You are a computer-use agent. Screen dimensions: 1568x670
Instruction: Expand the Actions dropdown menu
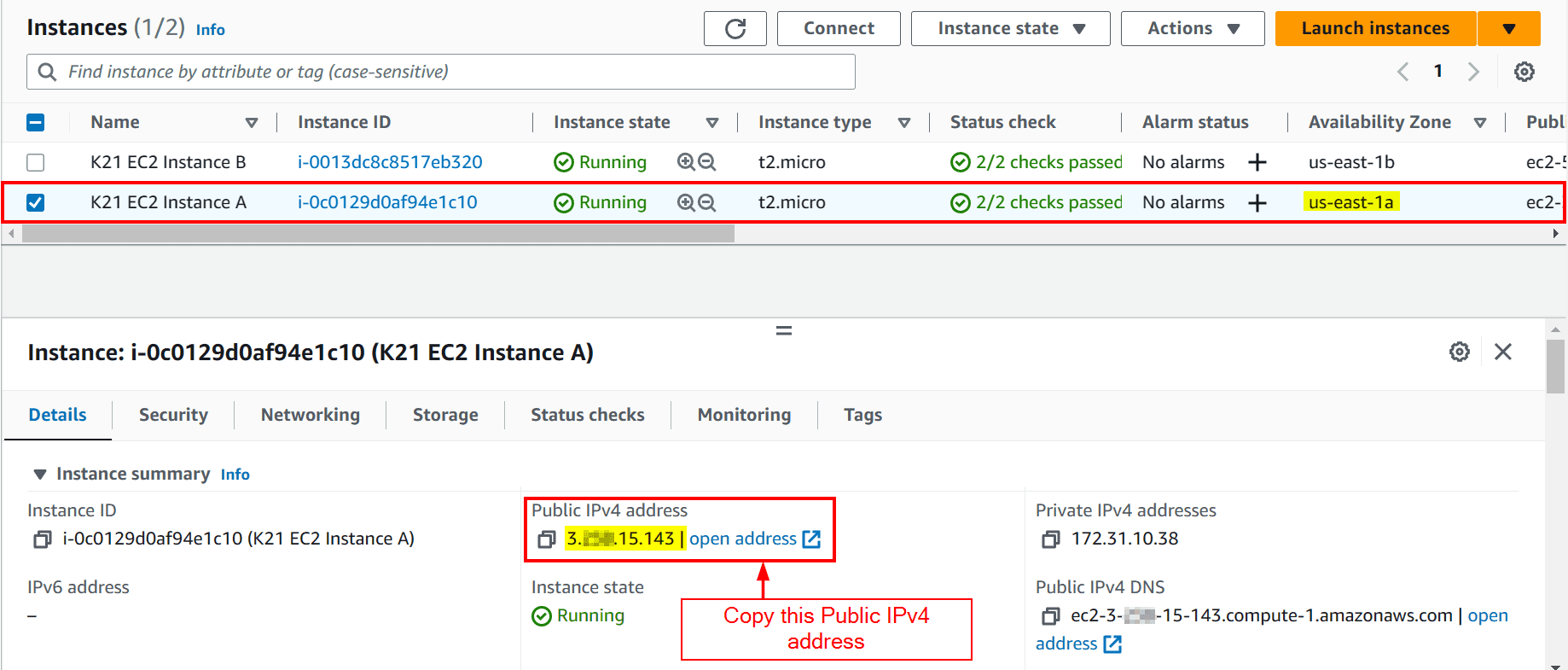coord(1192,29)
